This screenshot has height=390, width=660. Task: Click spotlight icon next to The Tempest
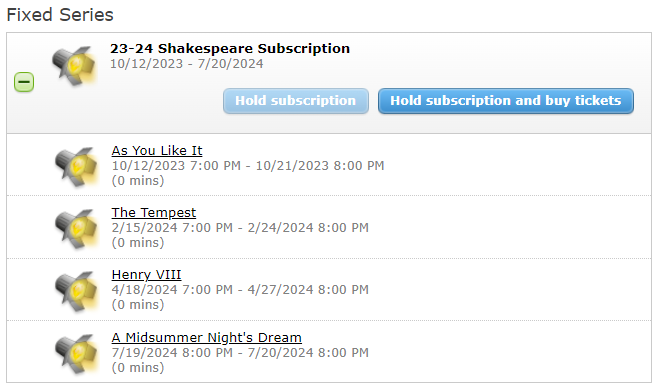(x=77, y=228)
